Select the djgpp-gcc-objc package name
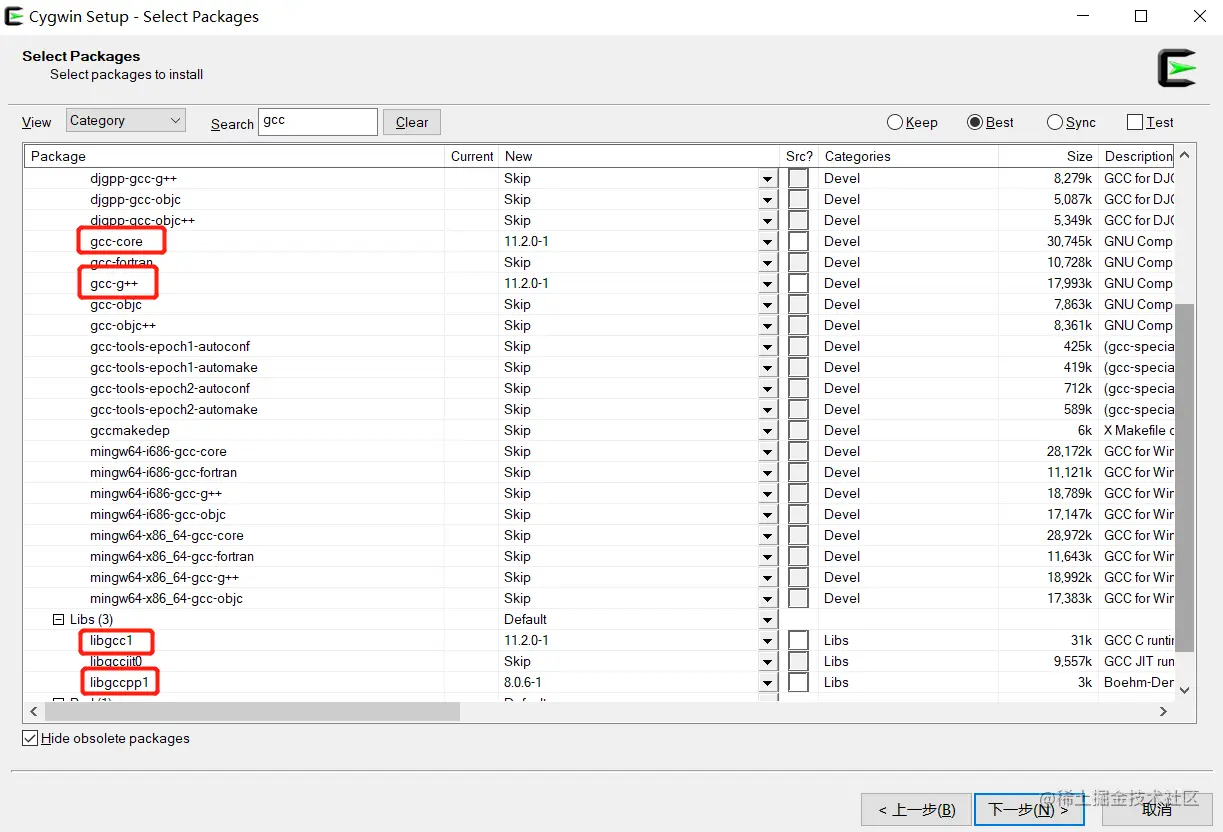This screenshot has width=1223, height=832. tap(135, 199)
